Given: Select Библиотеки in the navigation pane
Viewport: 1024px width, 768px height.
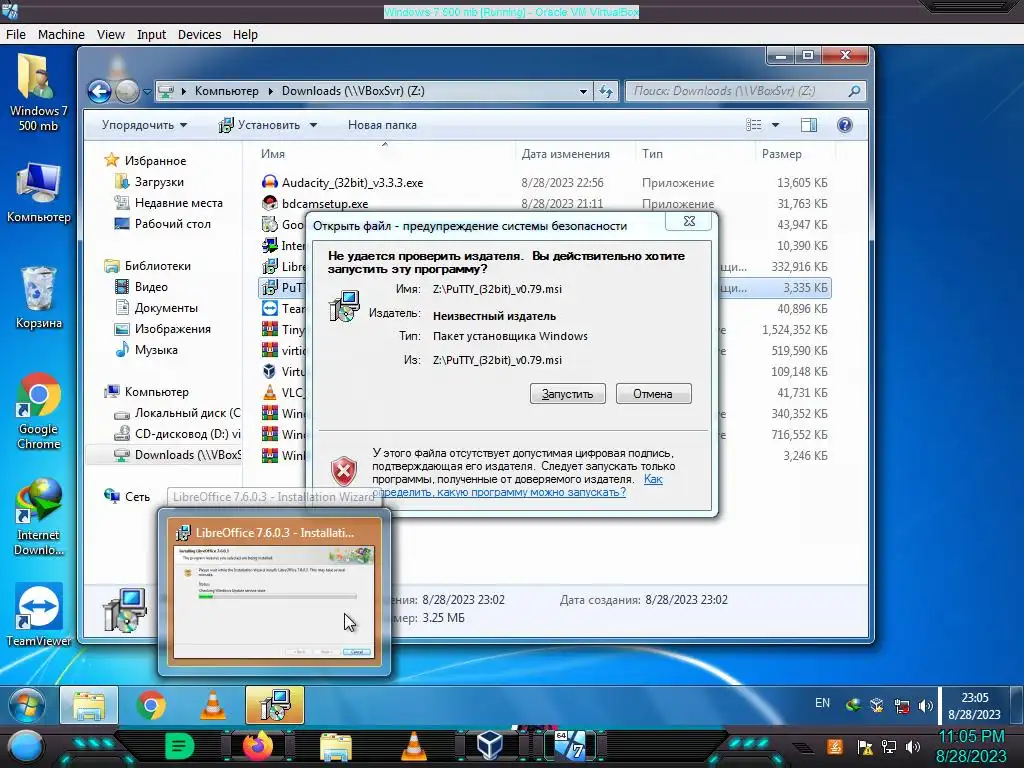Looking at the screenshot, I should 157,266.
